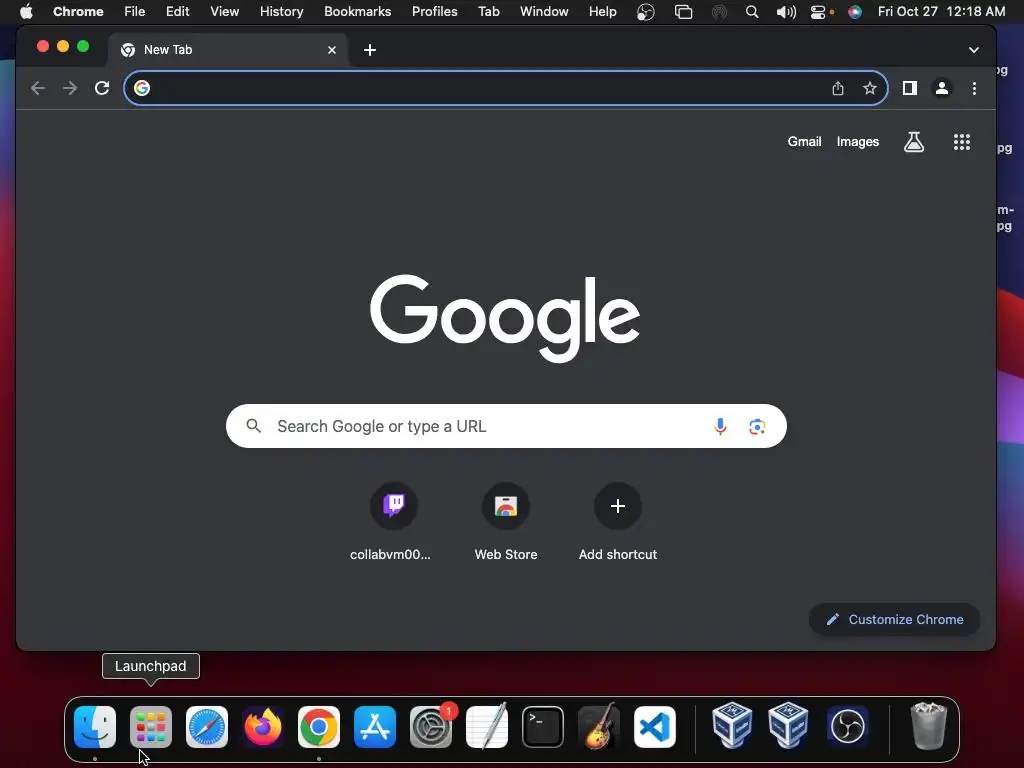Open the Window menu

tap(544, 11)
